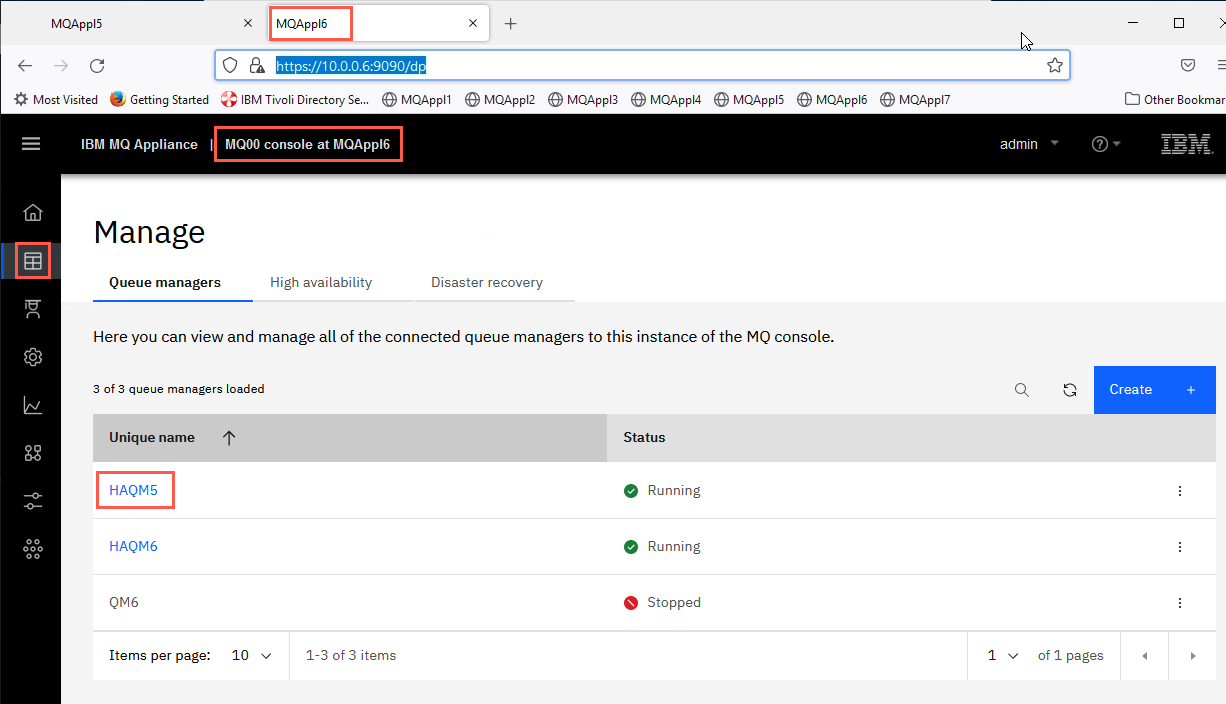
Task: Go to the previous table page
Action: pos(1144,656)
